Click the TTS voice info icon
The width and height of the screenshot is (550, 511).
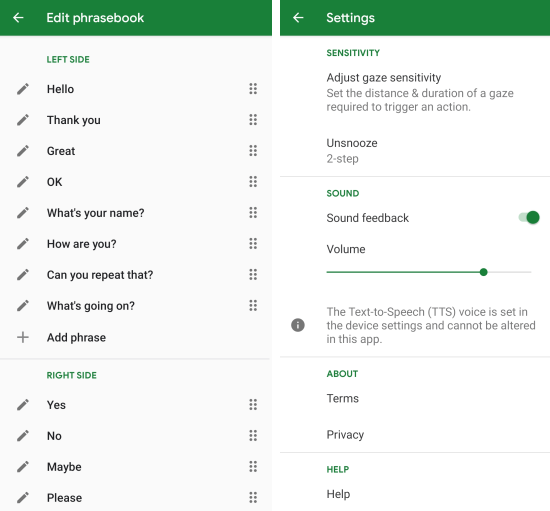coord(298,325)
